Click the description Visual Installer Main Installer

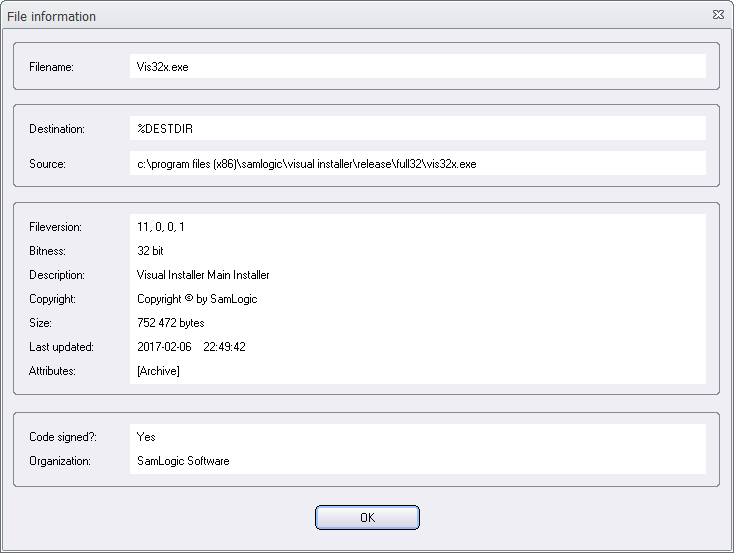(x=203, y=275)
